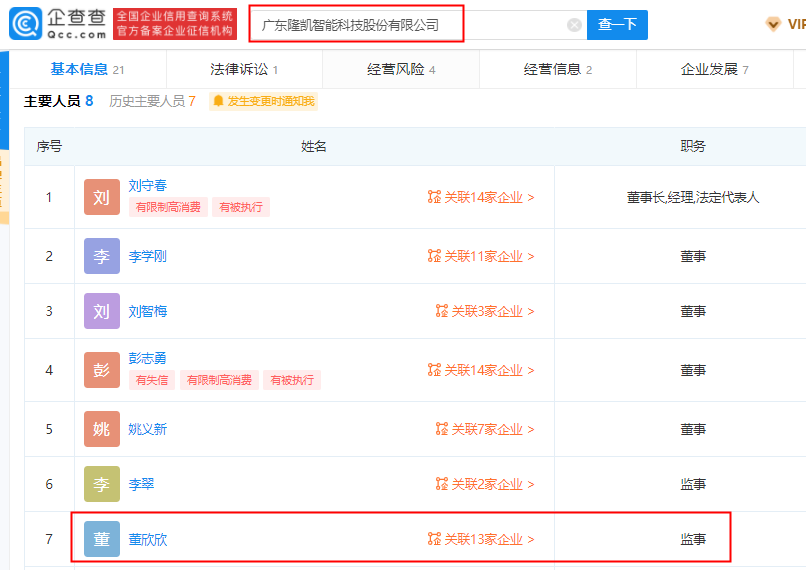This screenshot has width=806, height=570.
Task: Expand 关联7家企业 for 姚义新
Action: tap(485, 429)
